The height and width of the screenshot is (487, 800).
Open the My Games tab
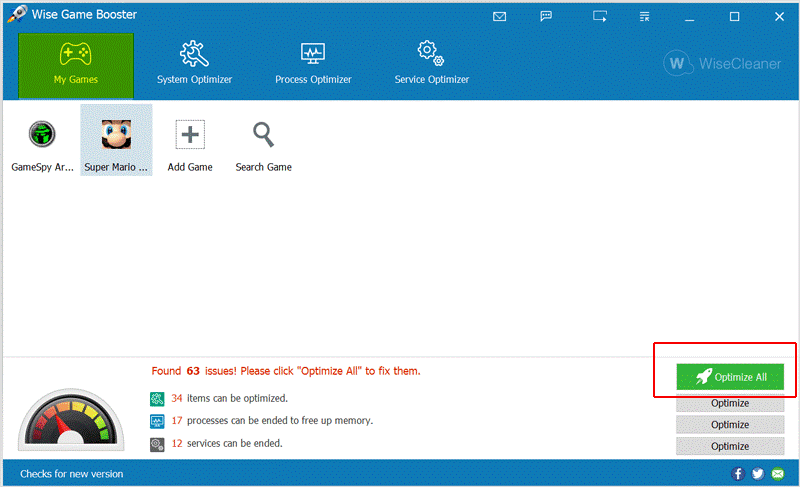(x=76, y=66)
